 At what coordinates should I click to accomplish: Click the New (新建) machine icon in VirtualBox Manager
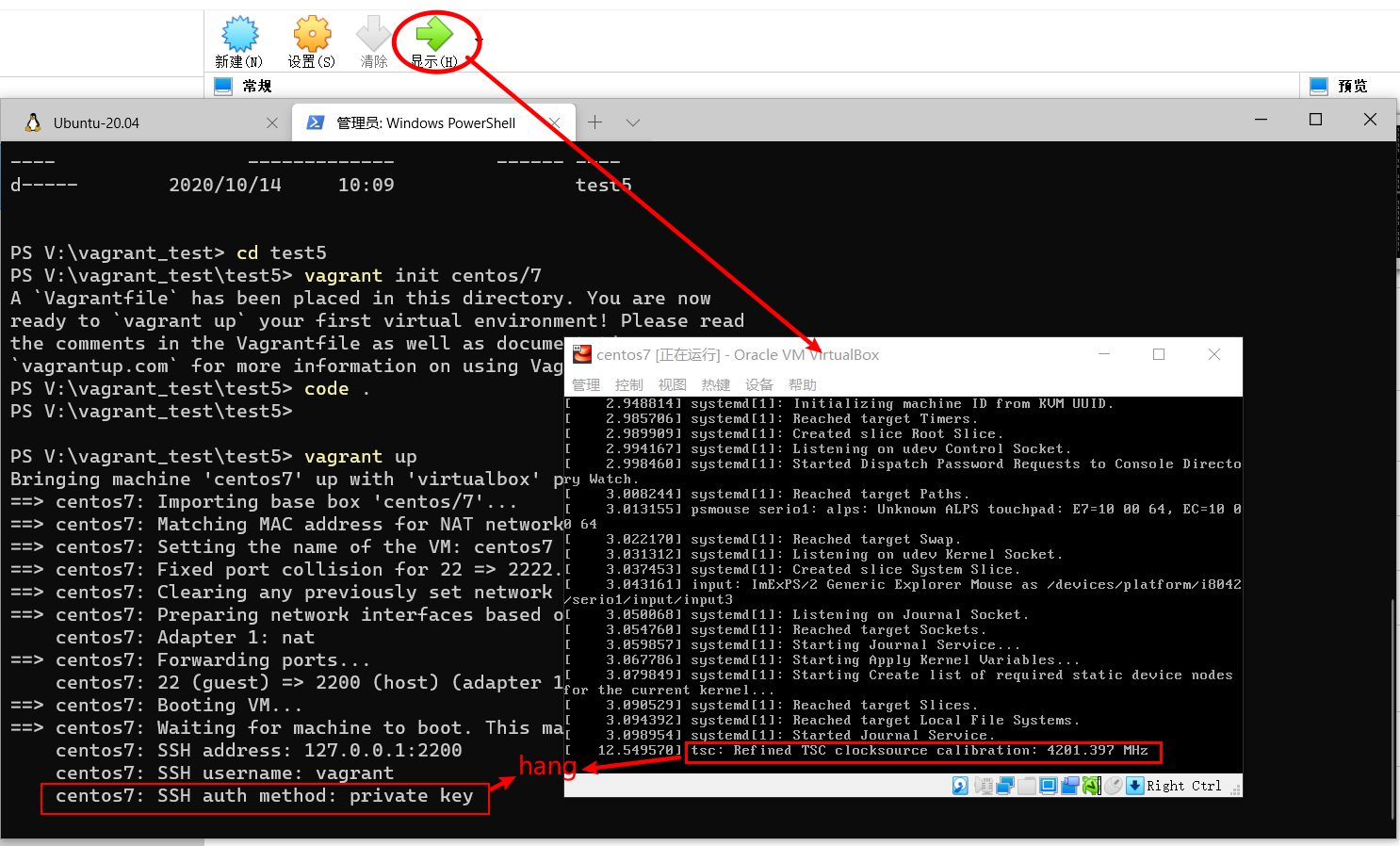click(x=239, y=34)
